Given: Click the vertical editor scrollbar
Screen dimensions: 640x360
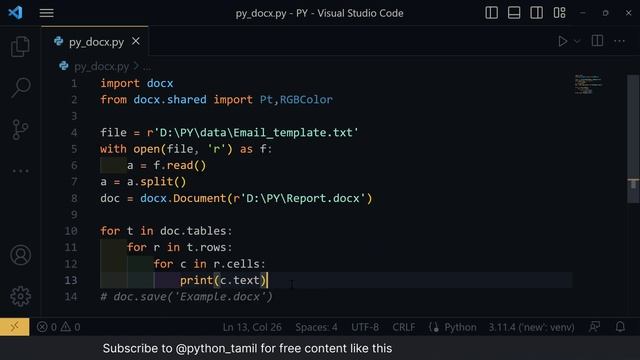Looking at the screenshot, I should (x=633, y=139).
